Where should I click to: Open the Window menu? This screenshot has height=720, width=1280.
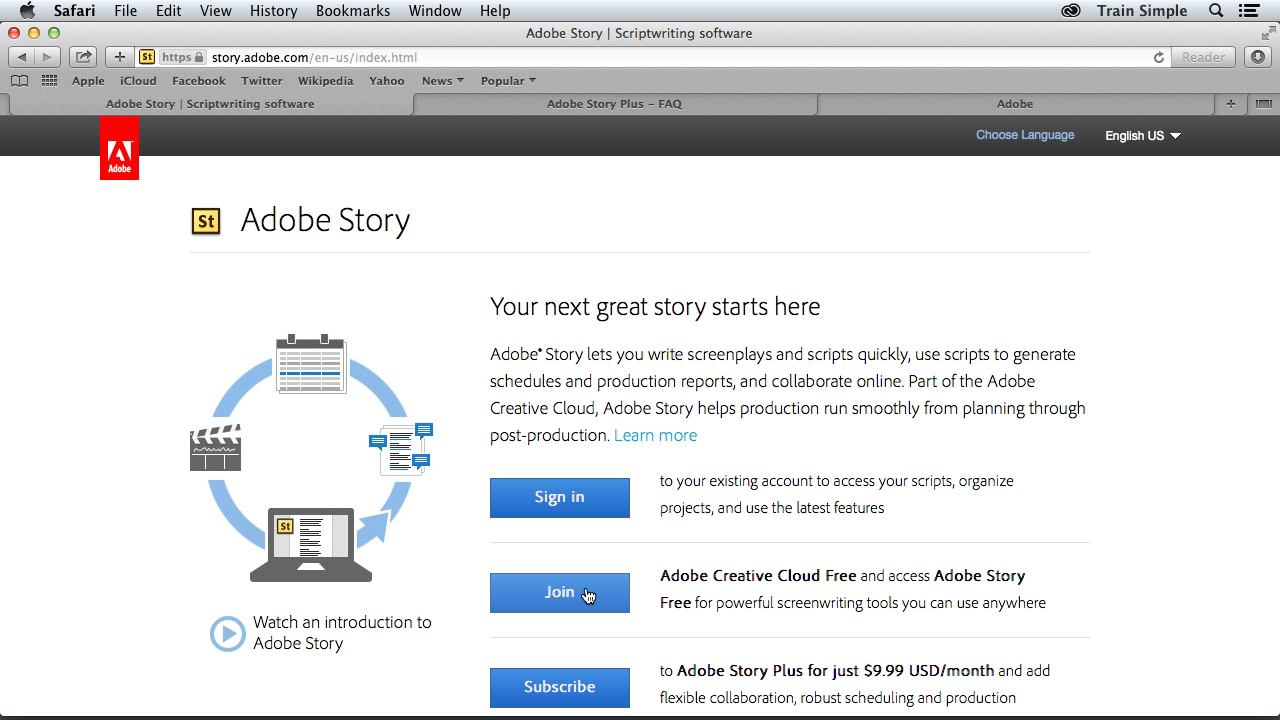click(435, 11)
